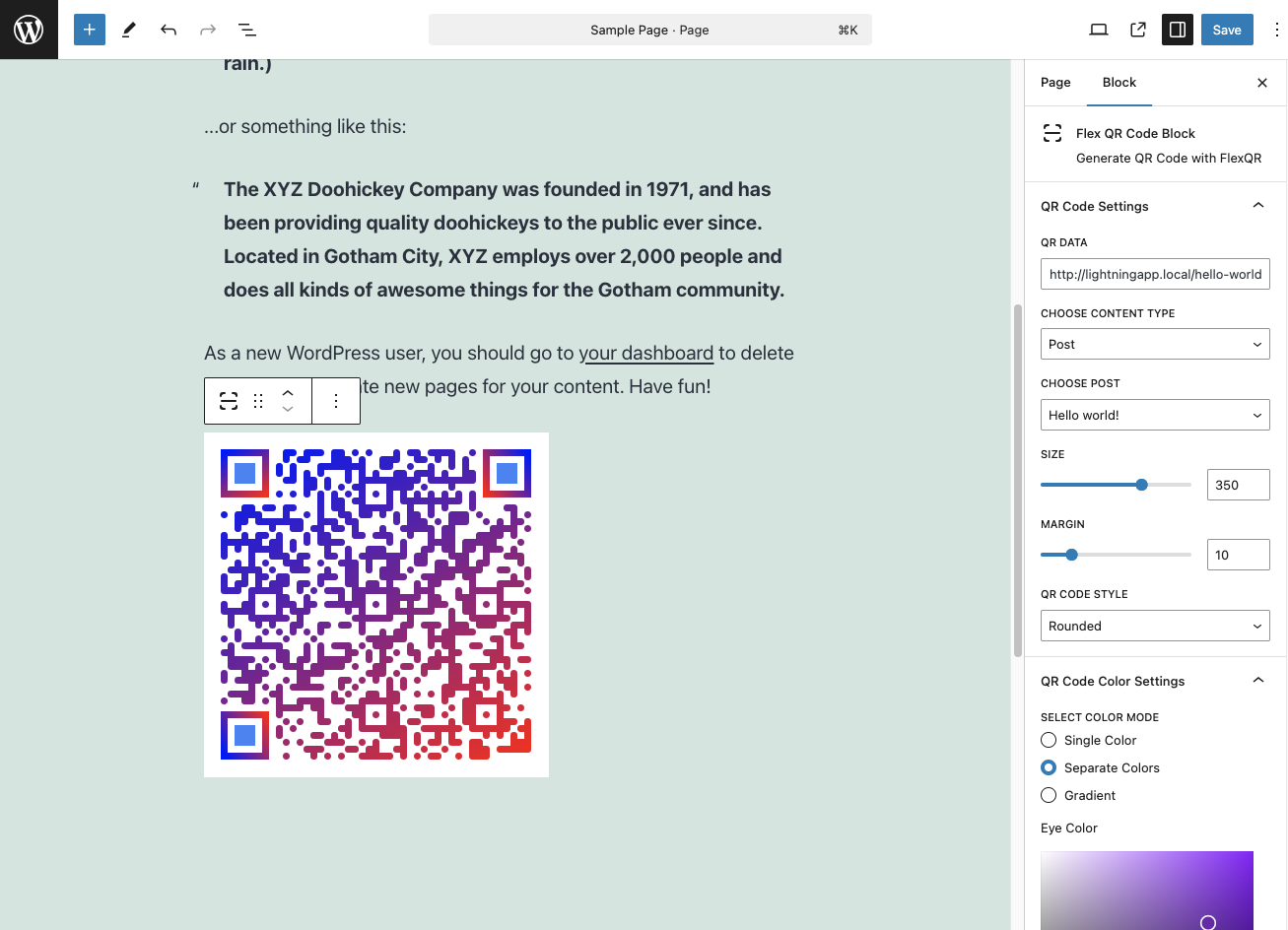Image resolution: width=1288 pixels, height=930 pixels.
Task: Click the 'Eye Color' label
Action: point(1069,828)
